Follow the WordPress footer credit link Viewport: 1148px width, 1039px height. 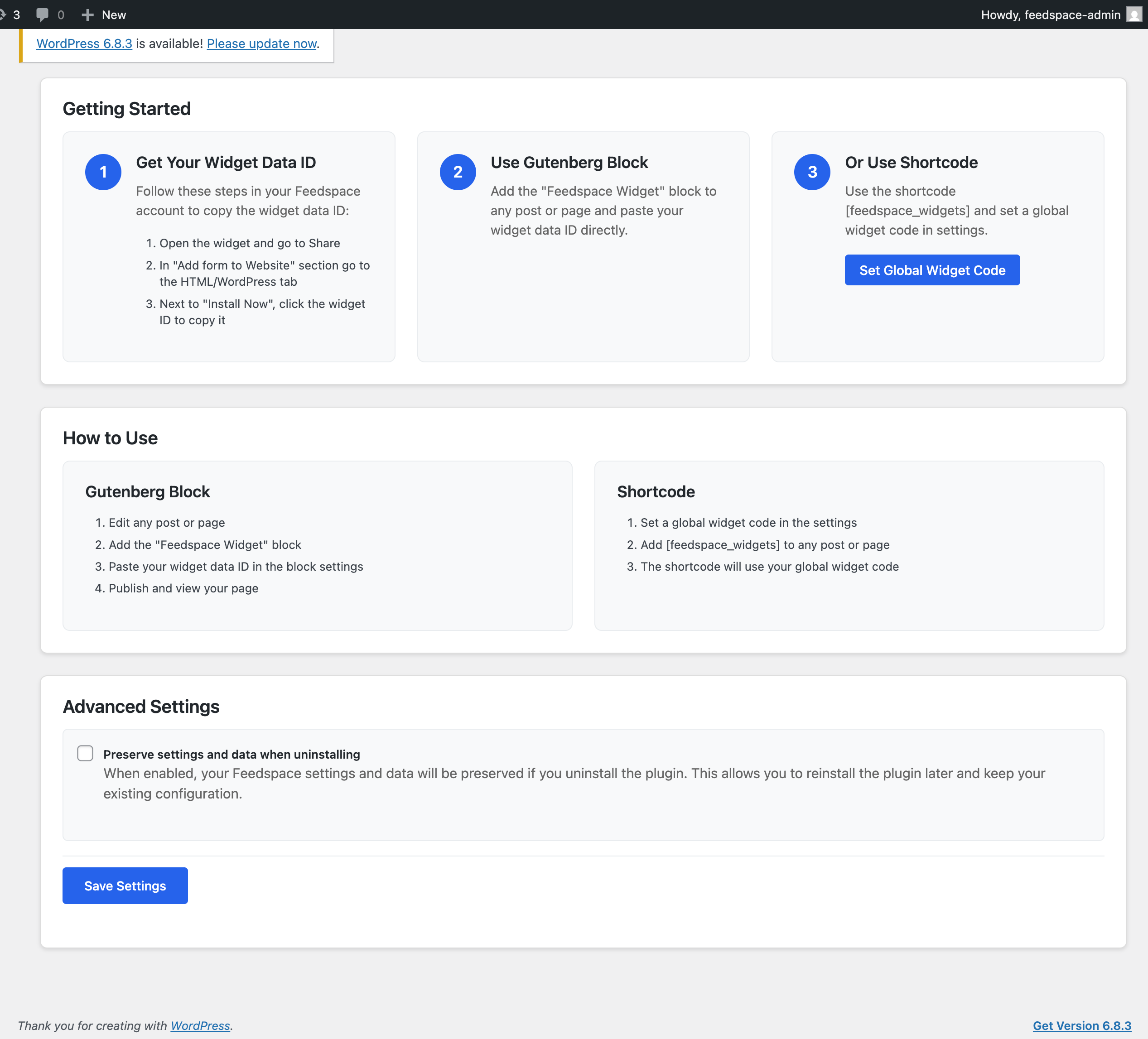point(200,1025)
